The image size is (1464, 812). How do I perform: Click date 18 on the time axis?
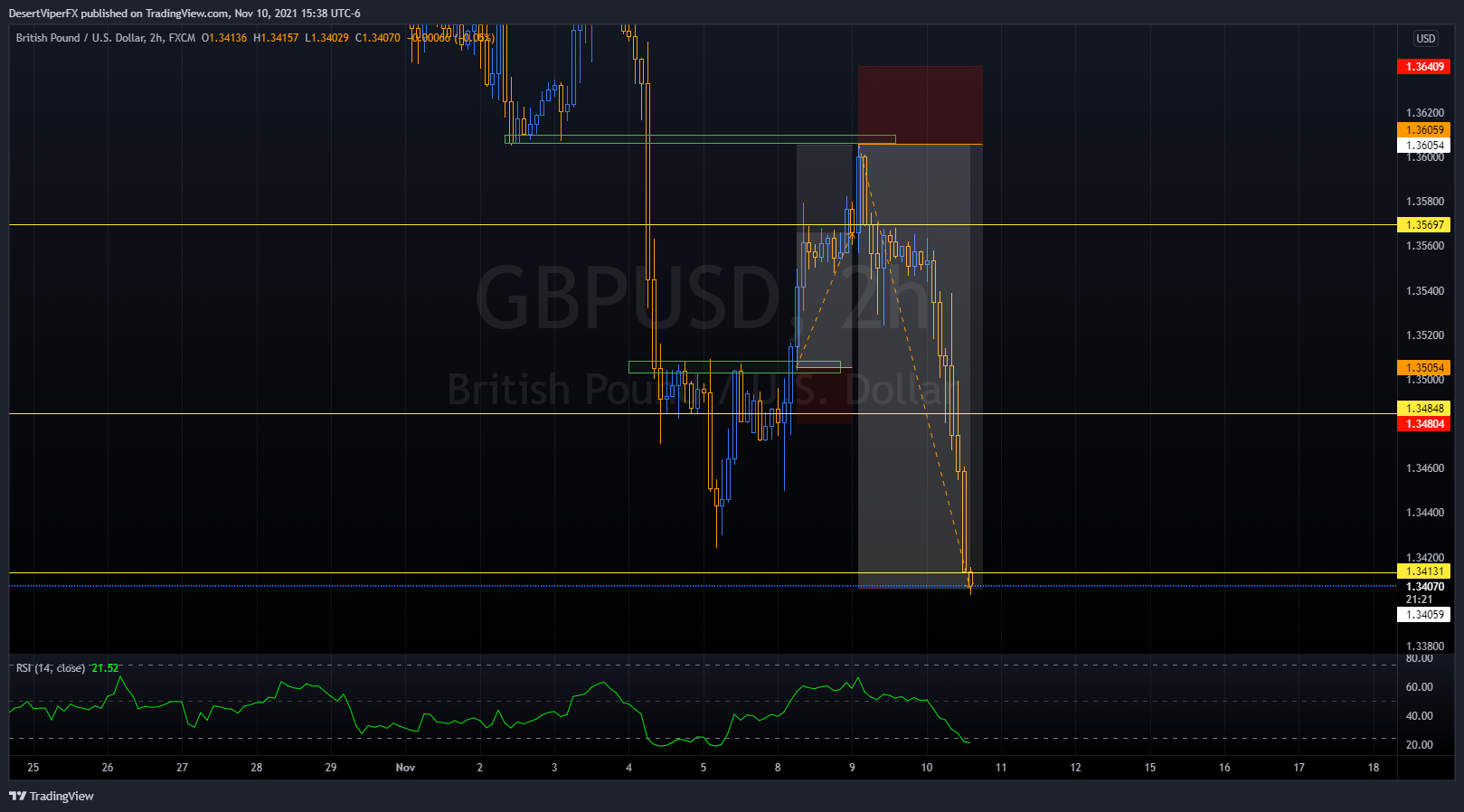(1374, 768)
